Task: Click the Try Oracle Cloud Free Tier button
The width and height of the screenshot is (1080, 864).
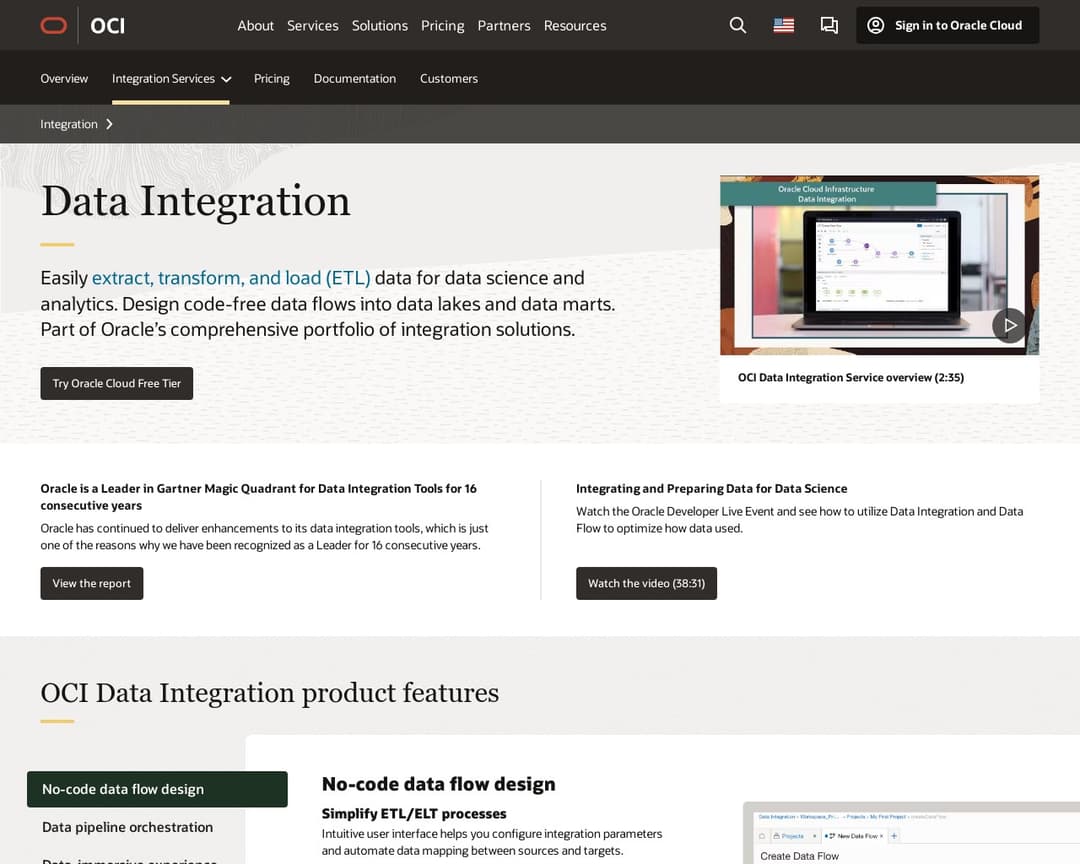Action: coord(116,383)
